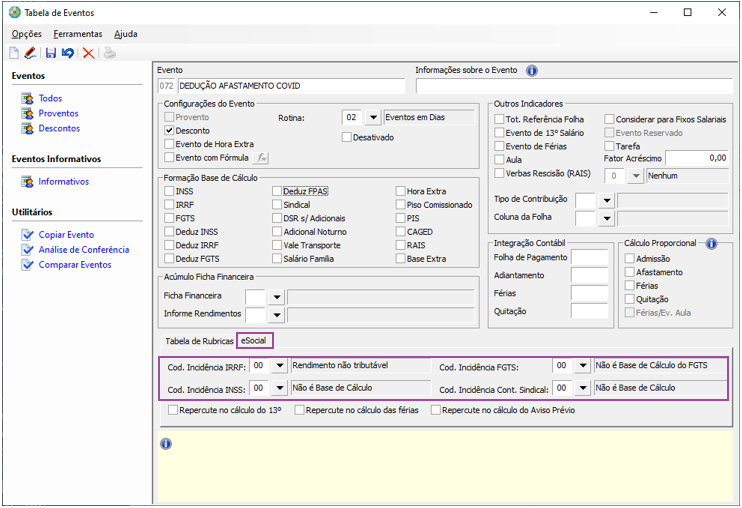The height and width of the screenshot is (508, 742).
Task: Enable the Vale Transporte checkbox
Action: [x=277, y=245]
